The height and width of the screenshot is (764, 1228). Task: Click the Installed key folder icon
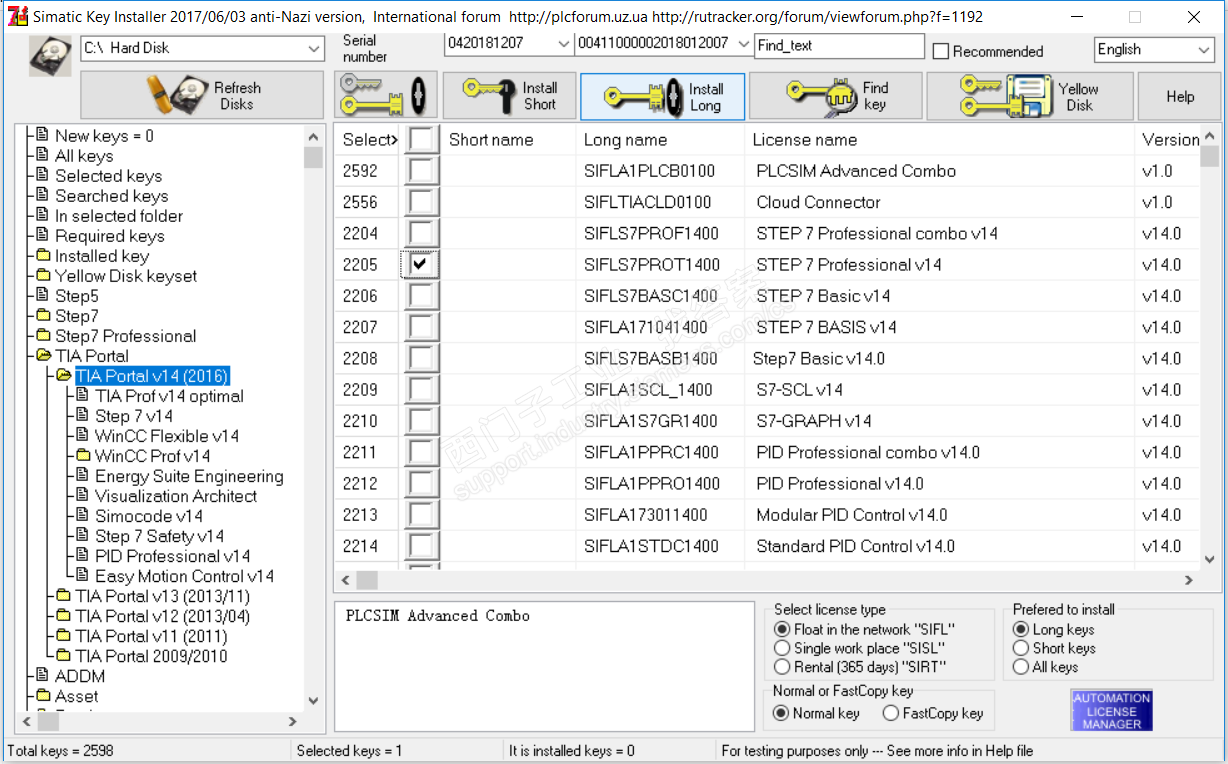click(44, 256)
